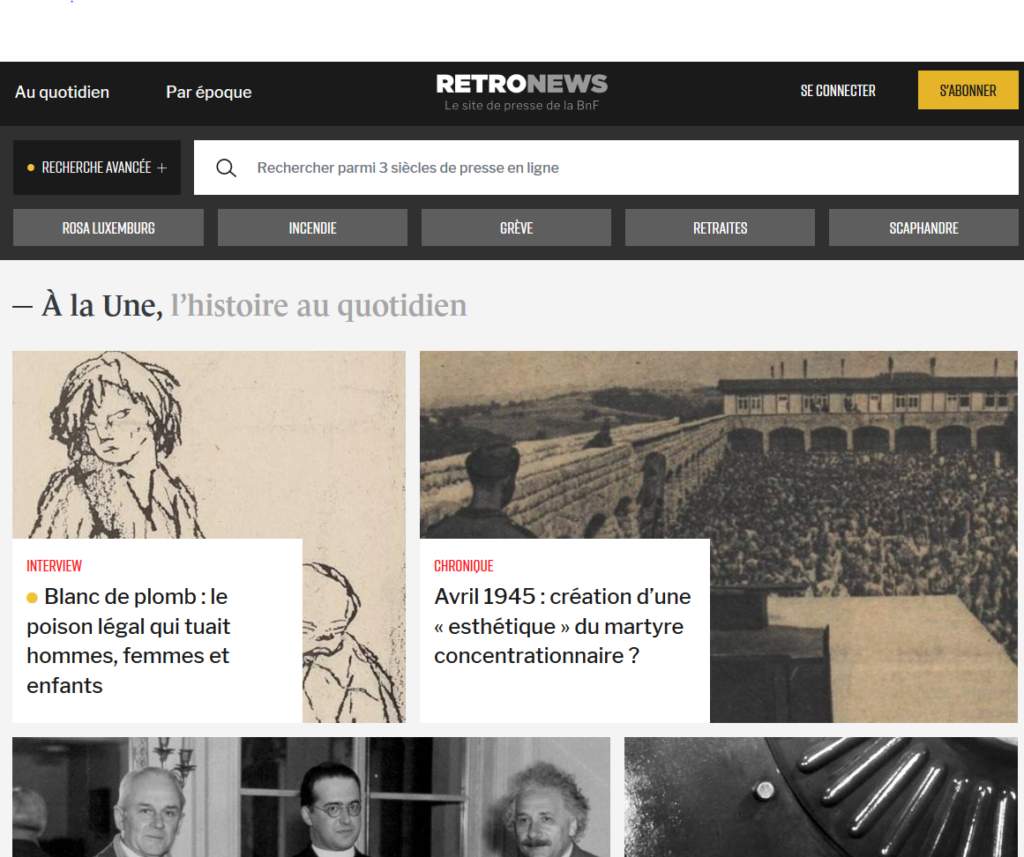The width and height of the screenshot is (1024, 857).
Task: Click the magnifying glass search icon
Action: pos(226,168)
